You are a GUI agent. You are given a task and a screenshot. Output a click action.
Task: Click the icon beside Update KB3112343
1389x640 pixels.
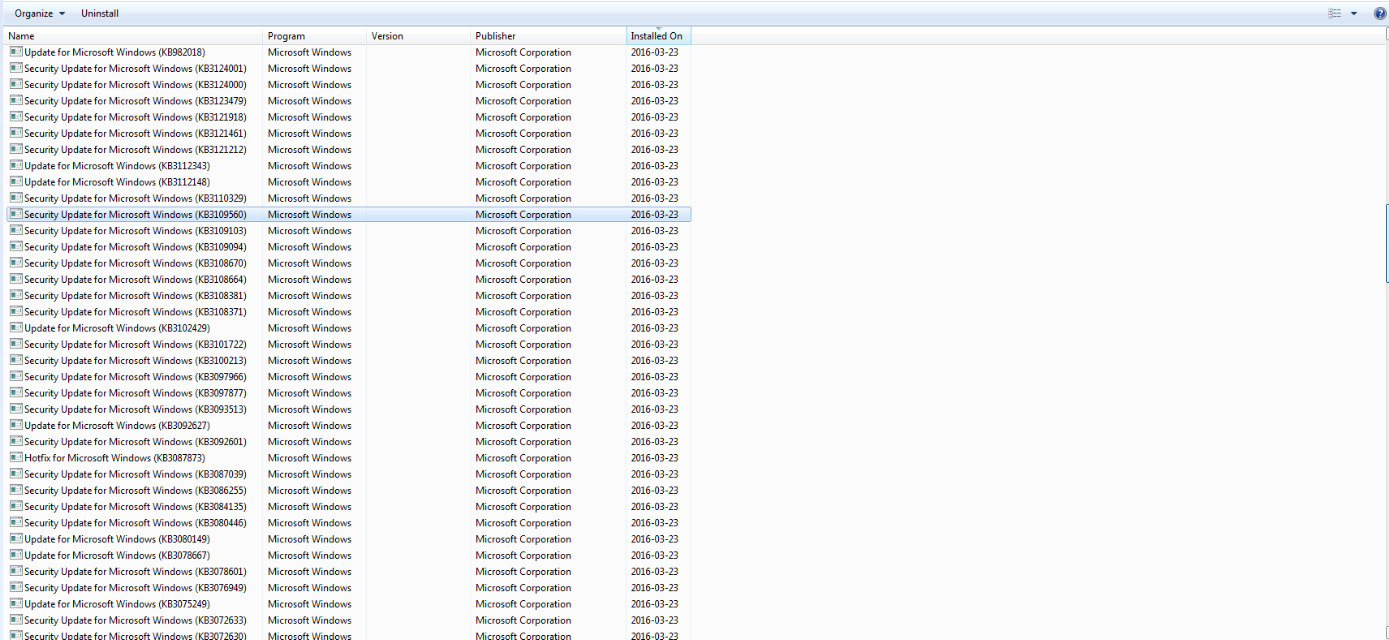(14, 165)
